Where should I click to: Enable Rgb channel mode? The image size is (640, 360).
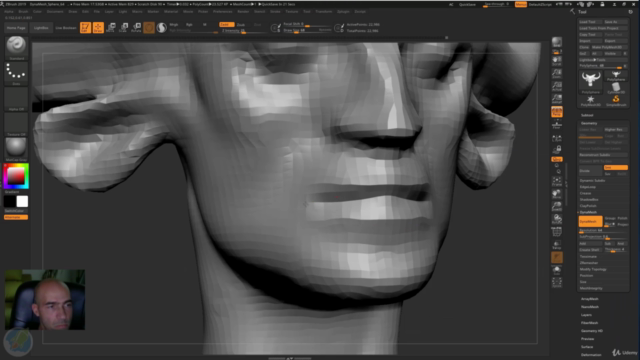(189, 24)
